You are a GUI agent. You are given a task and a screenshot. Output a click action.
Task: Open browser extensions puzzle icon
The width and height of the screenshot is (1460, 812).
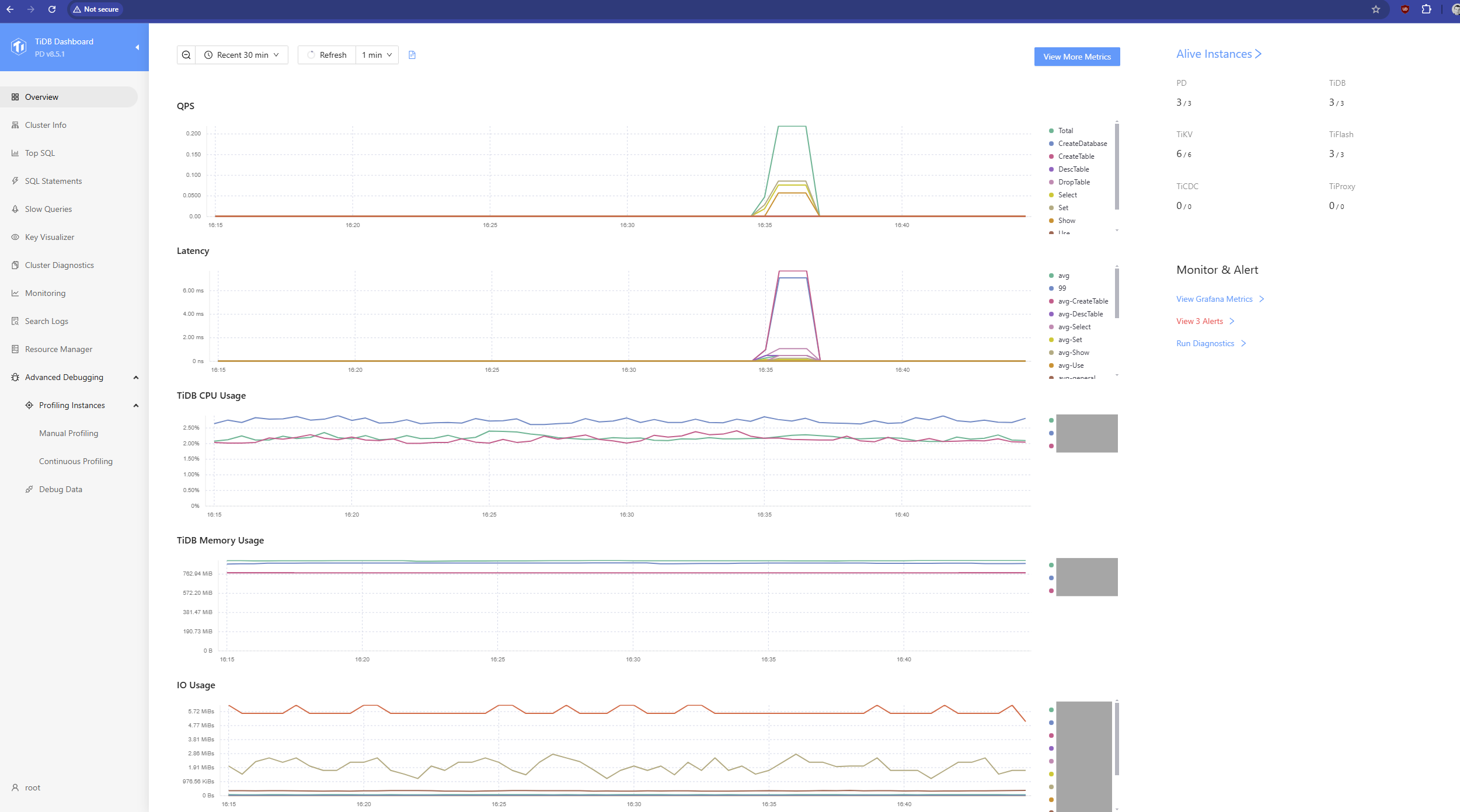tap(1426, 9)
